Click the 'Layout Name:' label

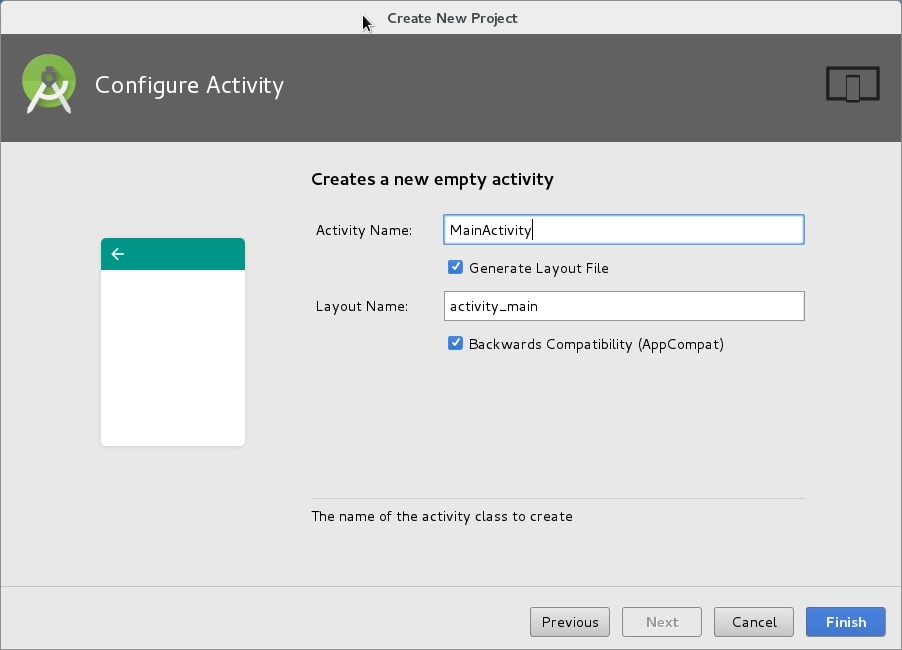tap(362, 307)
